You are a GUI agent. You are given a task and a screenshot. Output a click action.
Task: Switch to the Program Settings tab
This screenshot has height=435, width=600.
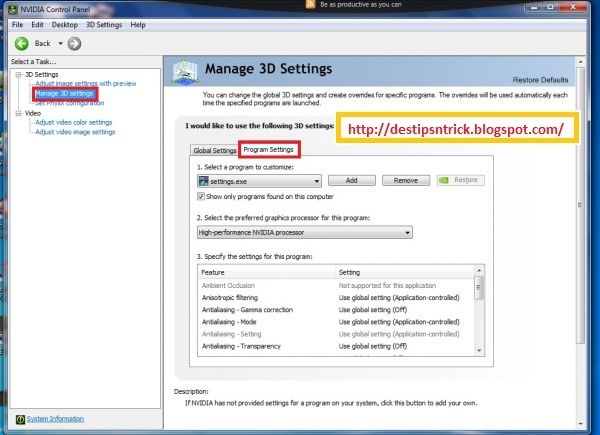[269, 150]
